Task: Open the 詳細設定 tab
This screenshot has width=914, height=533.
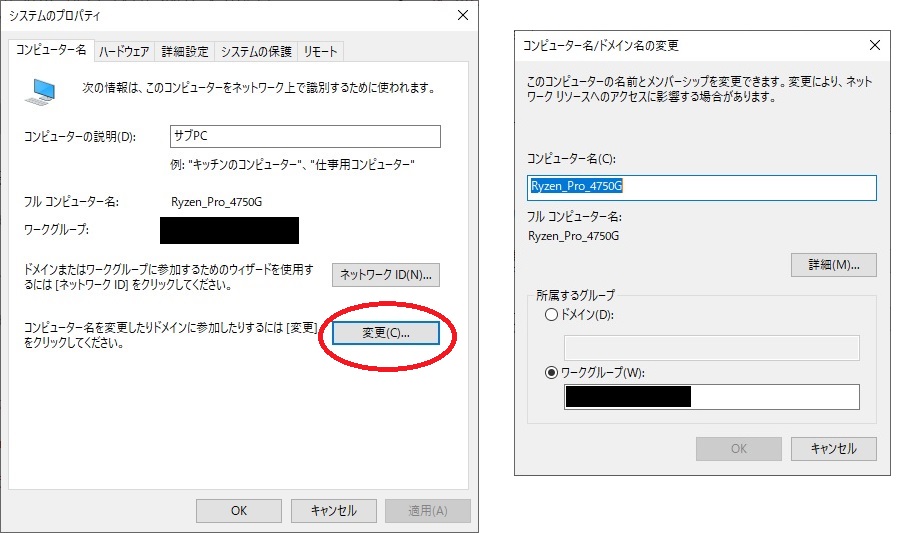Action: tap(185, 52)
